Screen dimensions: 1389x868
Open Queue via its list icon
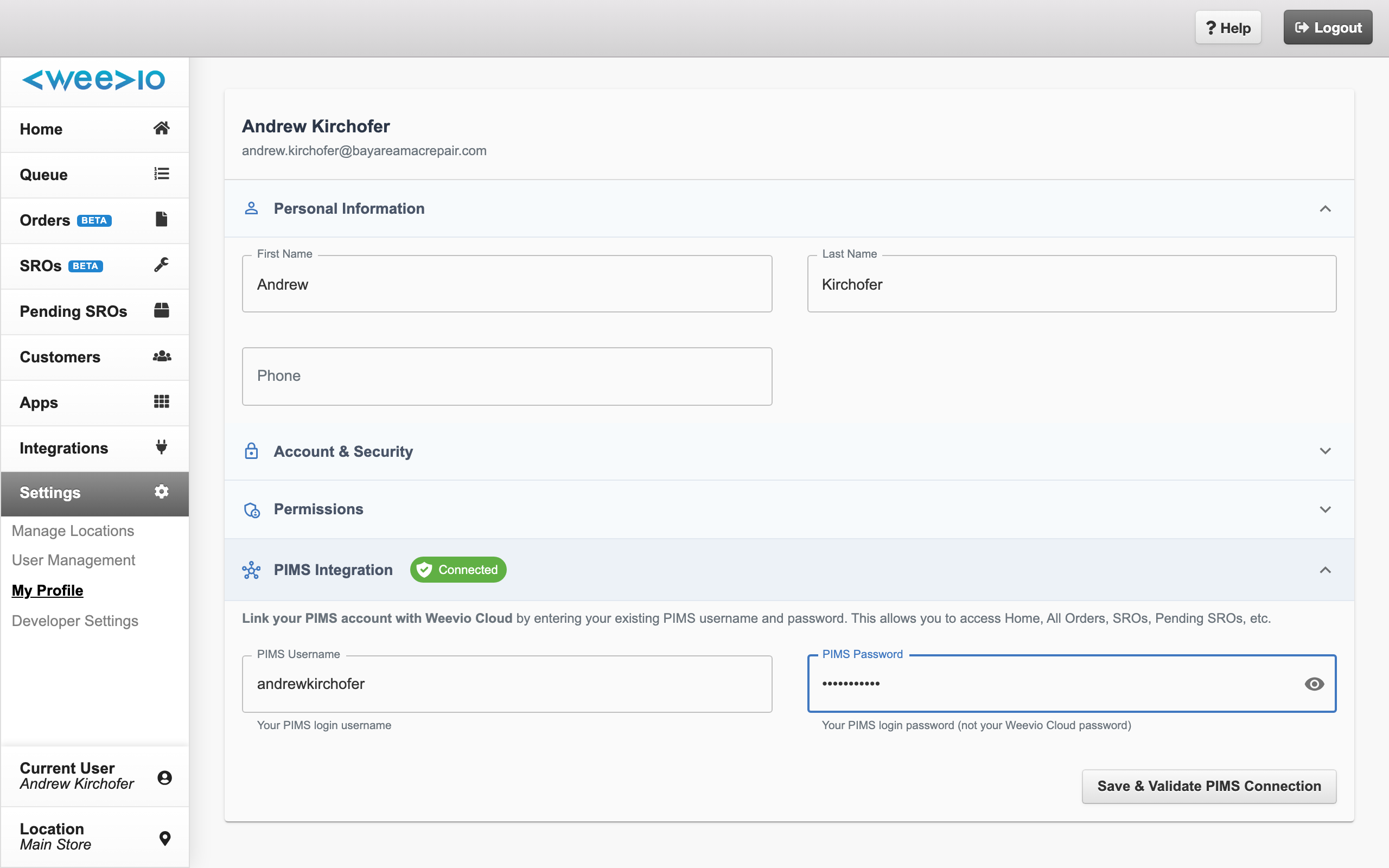tap(161, 174)
